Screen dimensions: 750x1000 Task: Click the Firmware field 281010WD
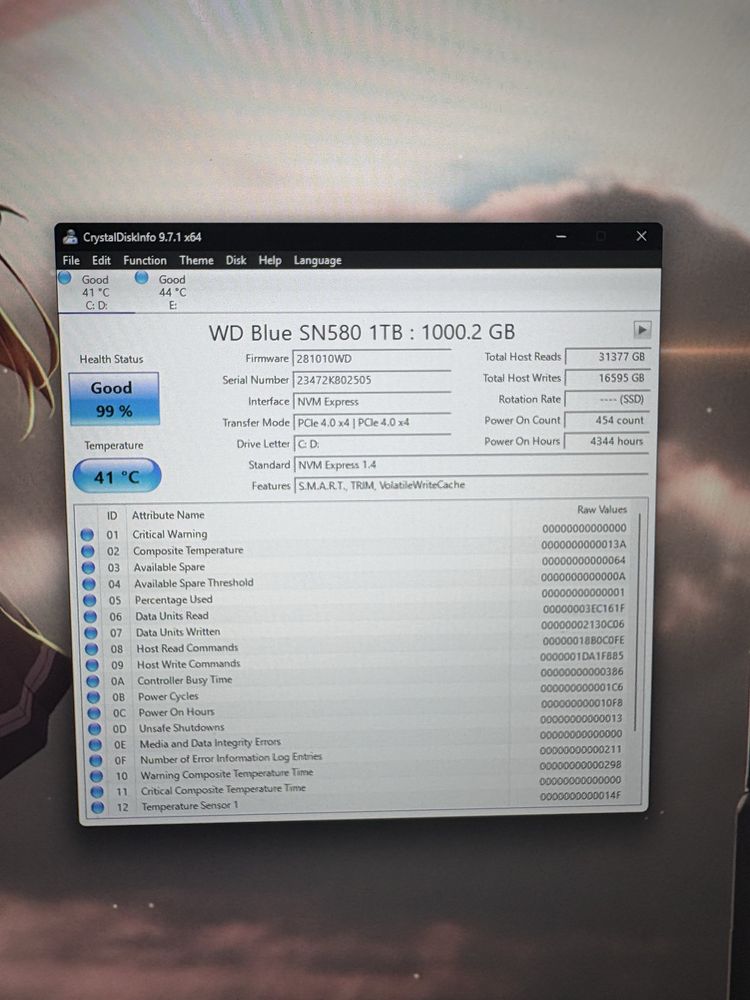[372, 358]
